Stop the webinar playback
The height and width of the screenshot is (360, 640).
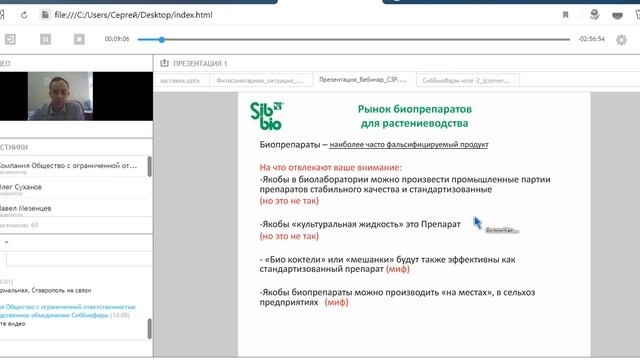point(79,39)
